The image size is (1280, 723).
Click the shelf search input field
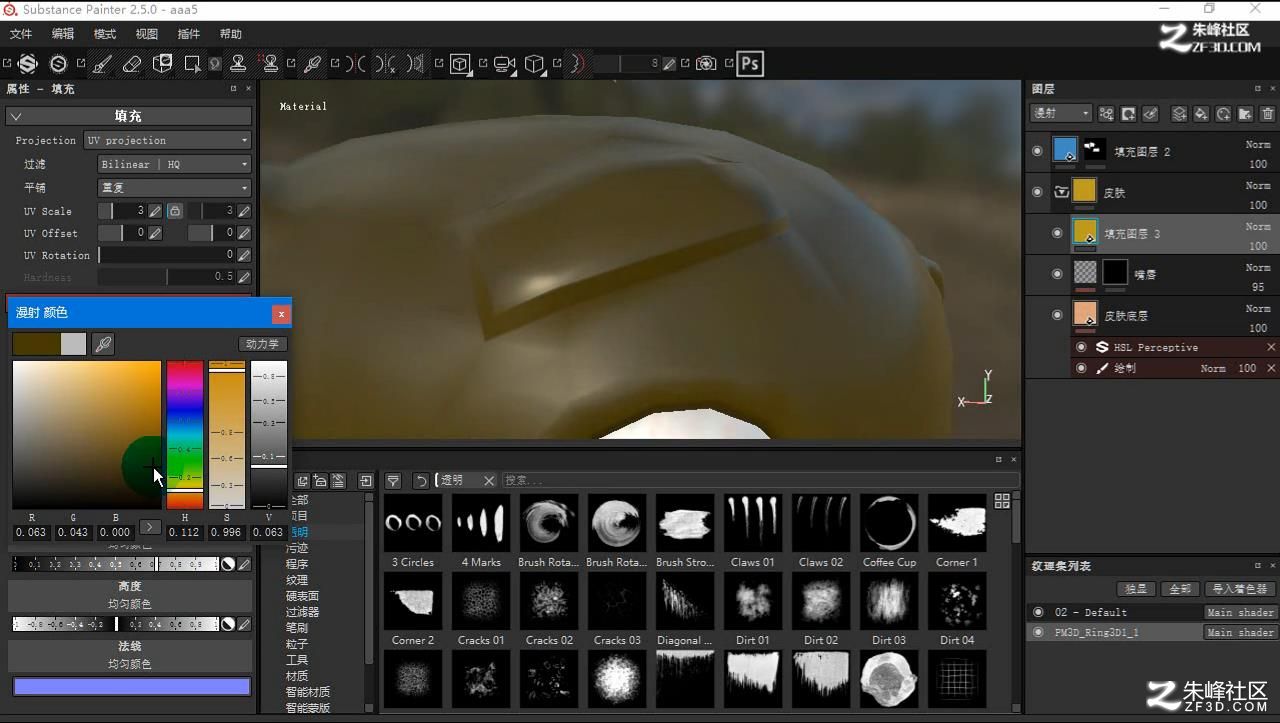click(760, 481)
